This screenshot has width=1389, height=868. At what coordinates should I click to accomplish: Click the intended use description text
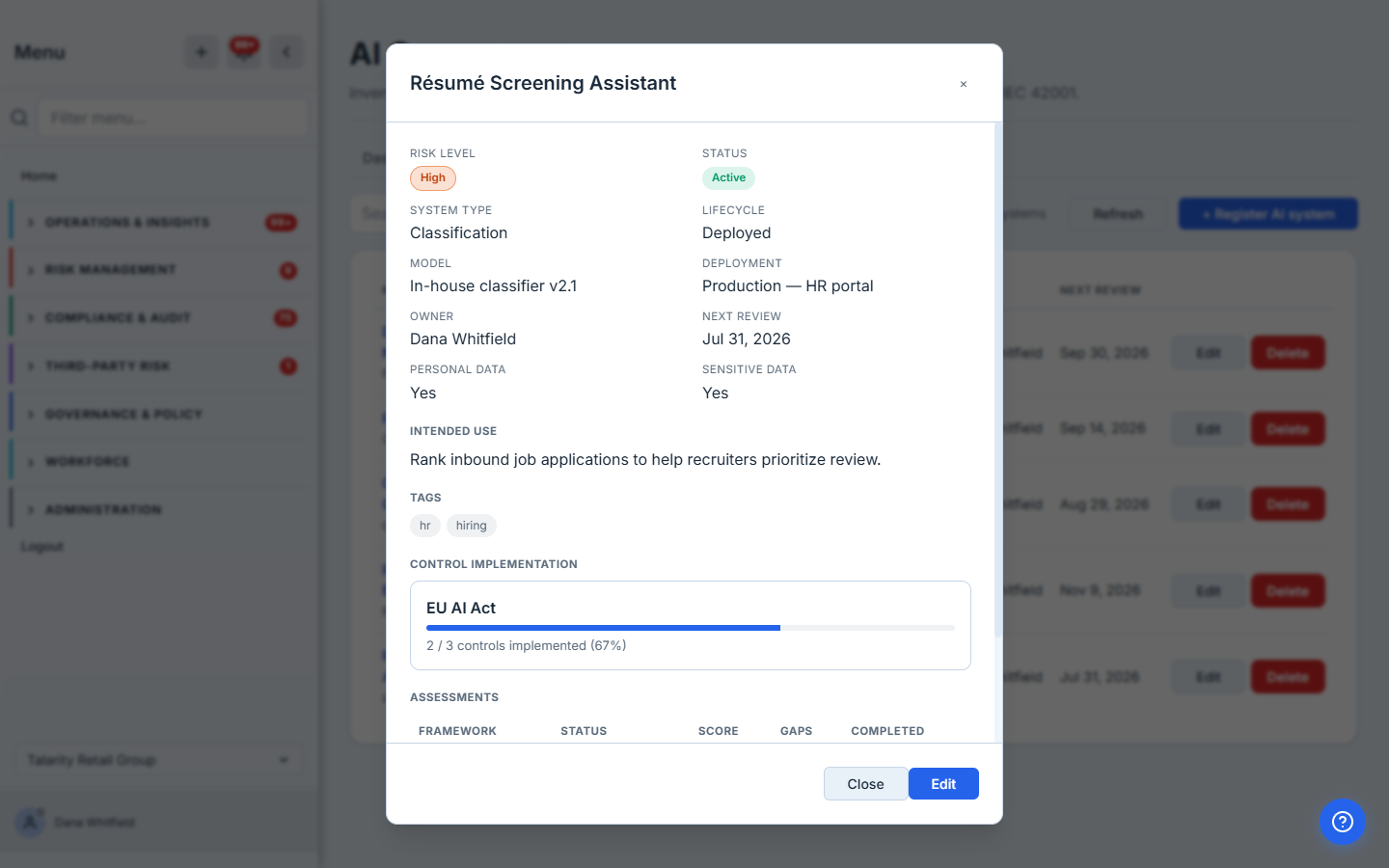tap(645, 459)
